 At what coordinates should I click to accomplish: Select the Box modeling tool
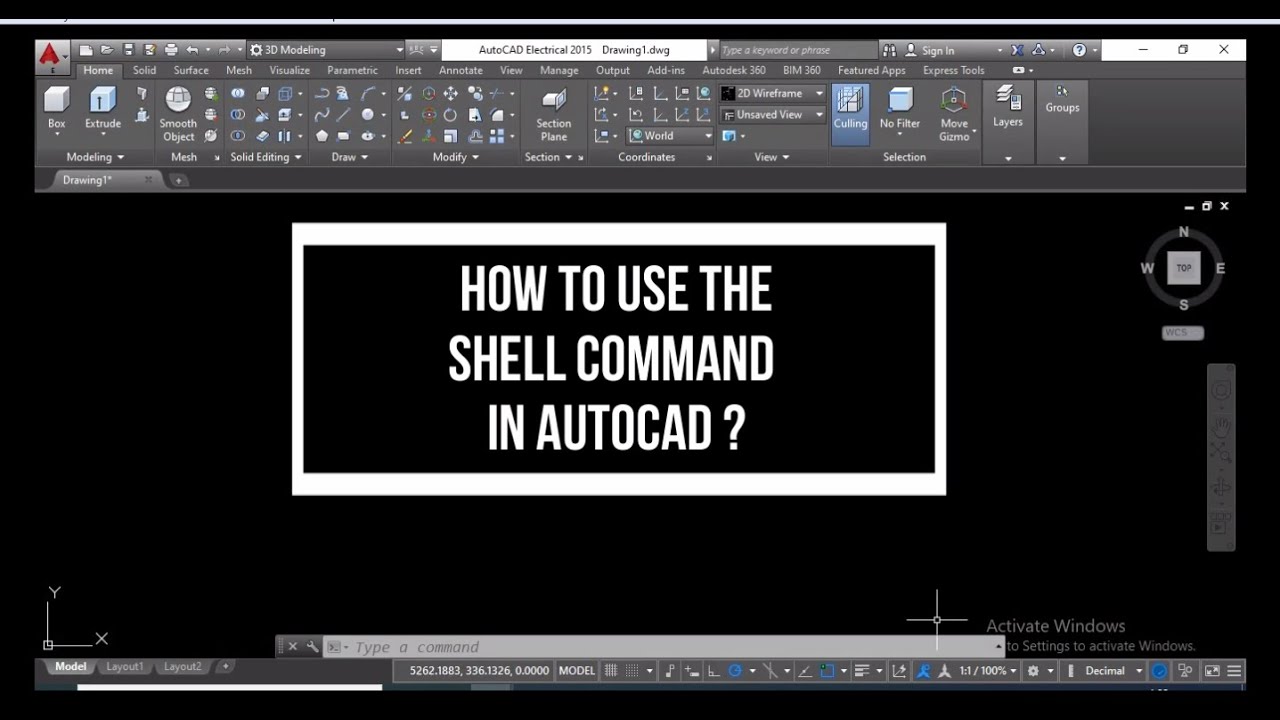point(56,108)
